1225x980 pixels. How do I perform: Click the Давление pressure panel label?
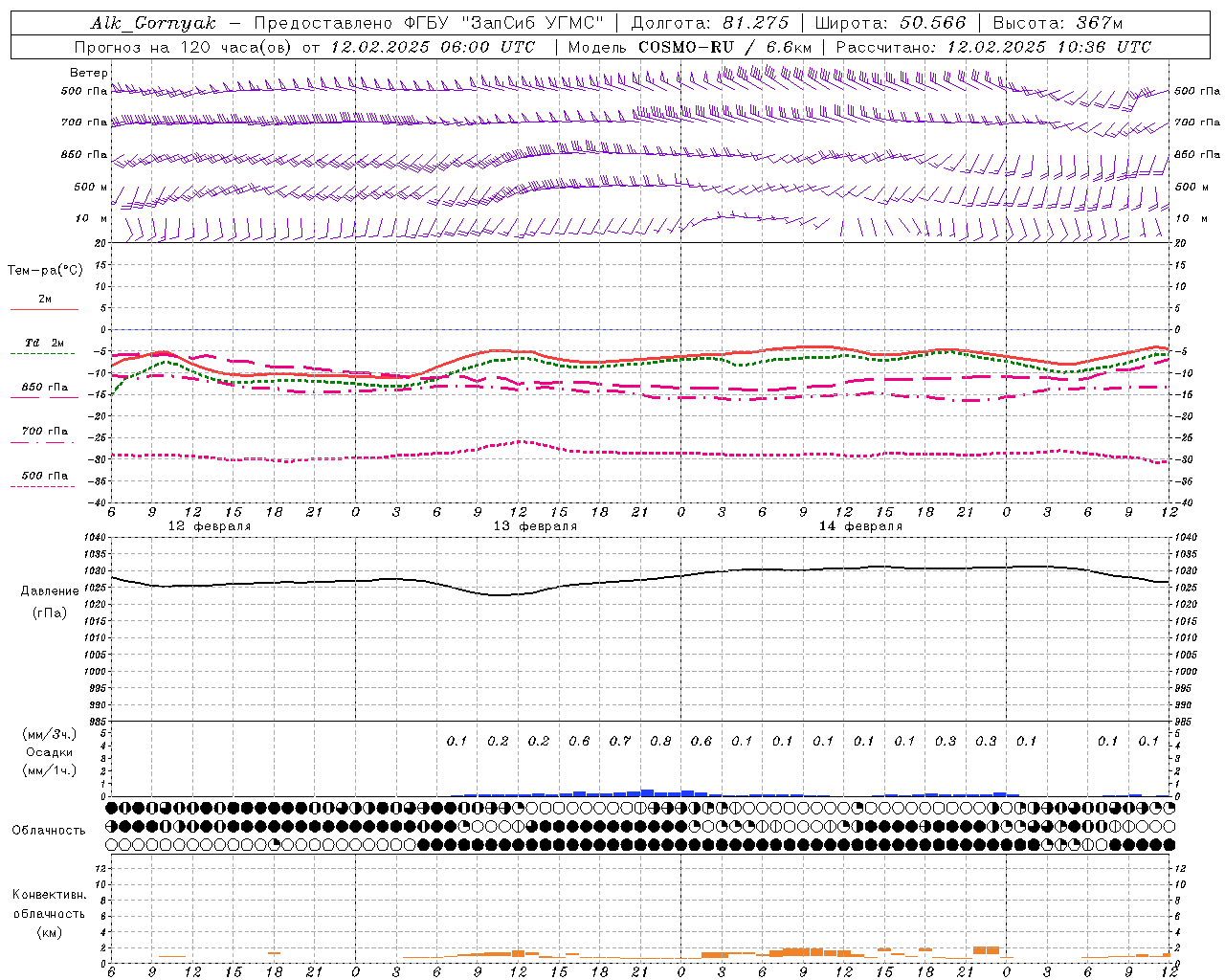(x=50, y=591)
